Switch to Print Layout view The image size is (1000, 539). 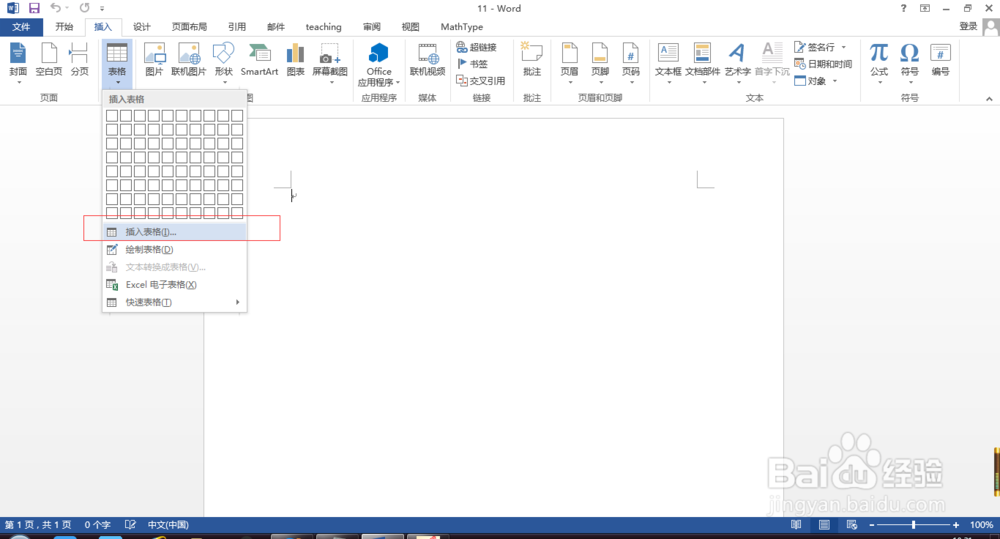[824, 525]
